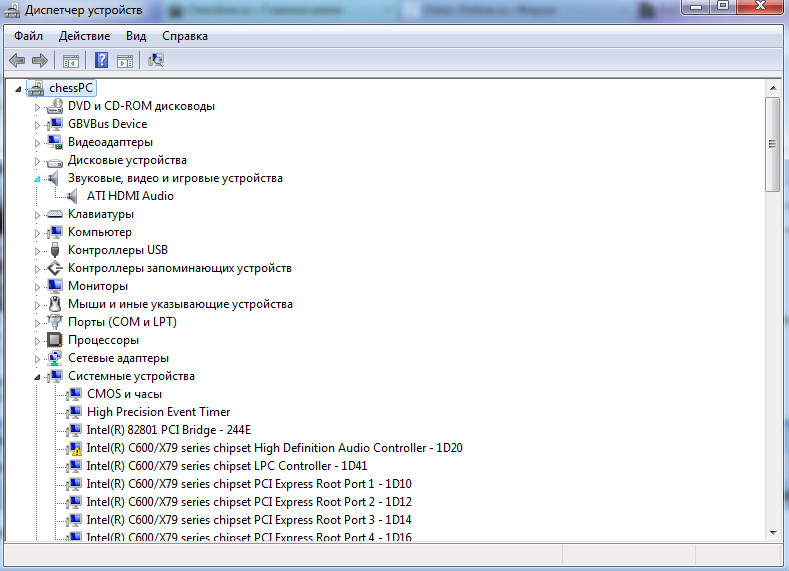Image resolution: width=789 pixels, height=571 pixels.
Task: Click the Порты (COM и LPT) icon
Action: 54,322
